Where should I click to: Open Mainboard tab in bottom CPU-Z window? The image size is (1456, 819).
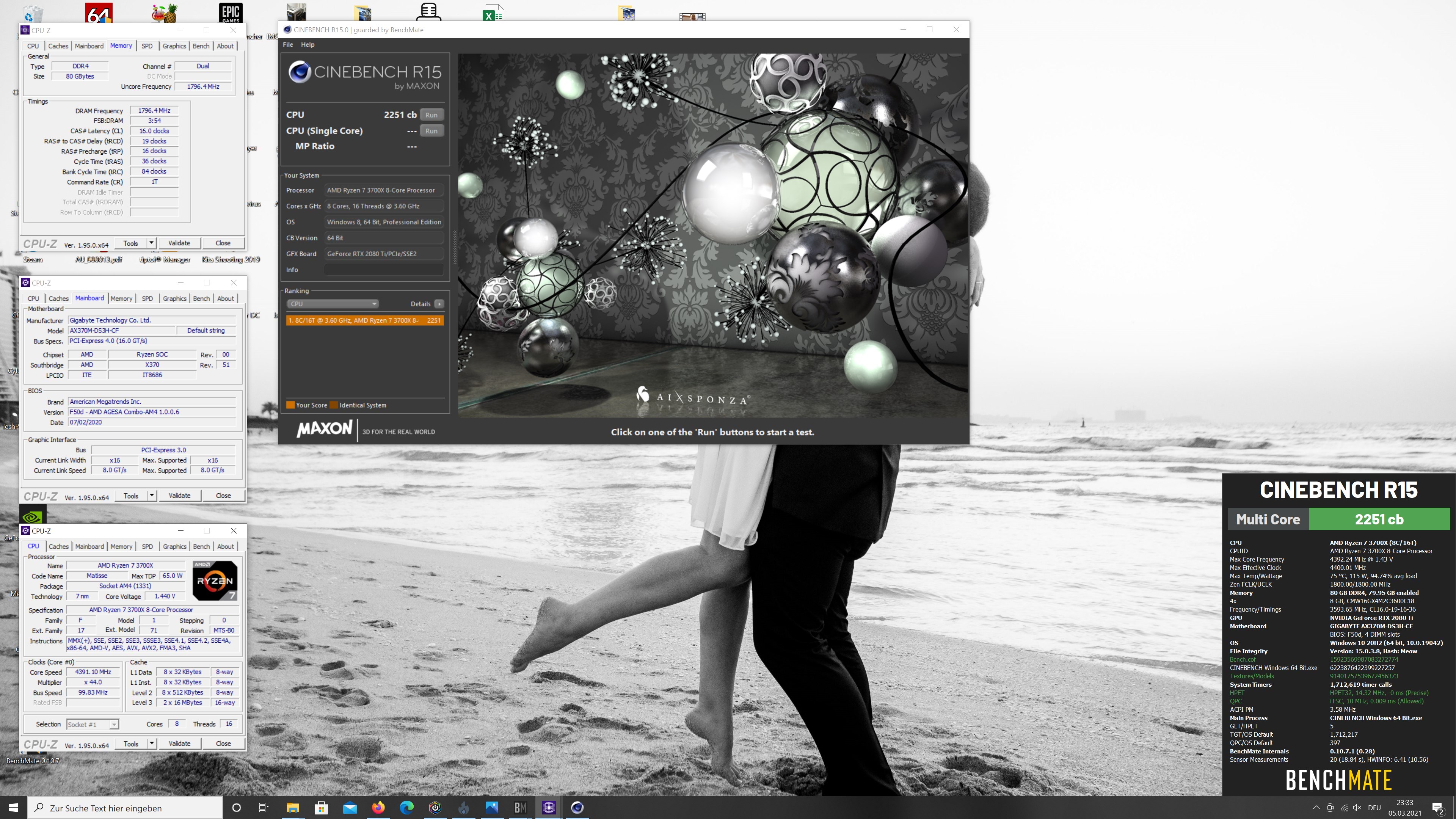(89, 546)
